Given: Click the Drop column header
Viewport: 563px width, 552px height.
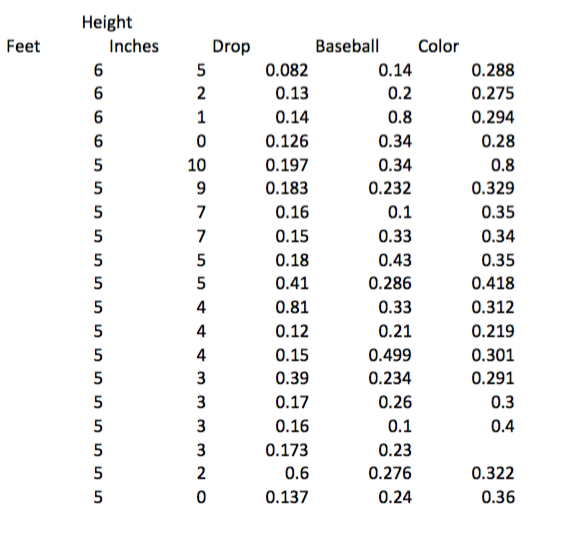Looking at the screenshot, I should [x=231, y=47].
